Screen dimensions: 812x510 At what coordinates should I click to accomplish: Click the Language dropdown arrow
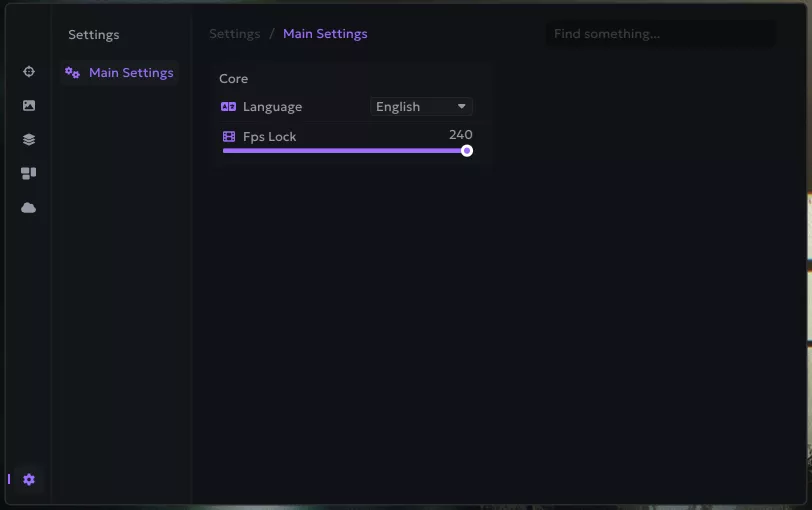462,107
